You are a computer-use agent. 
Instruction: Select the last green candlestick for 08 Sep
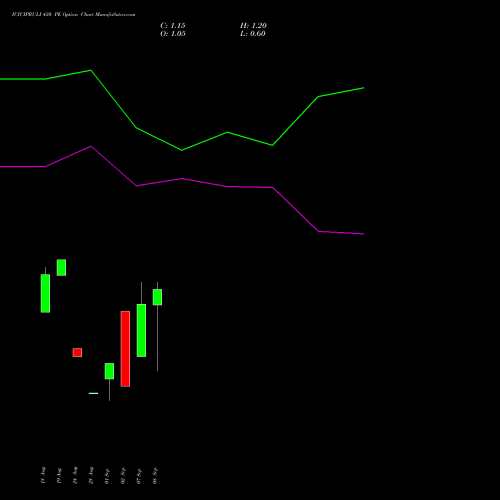[x=157, y=297]
